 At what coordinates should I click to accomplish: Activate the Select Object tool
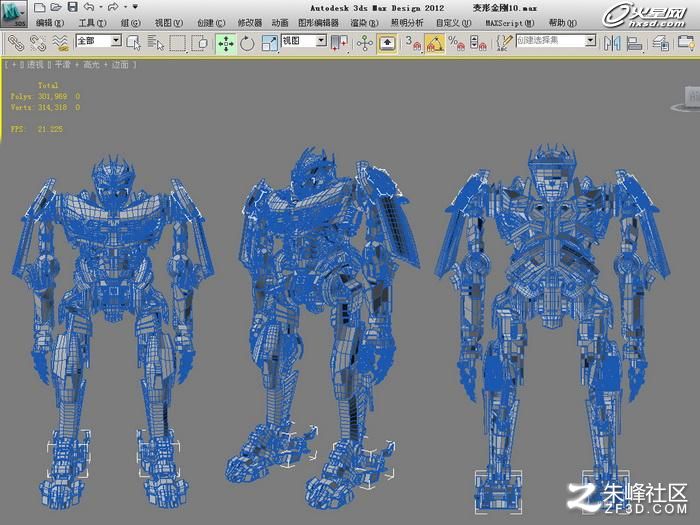point(133,43)
